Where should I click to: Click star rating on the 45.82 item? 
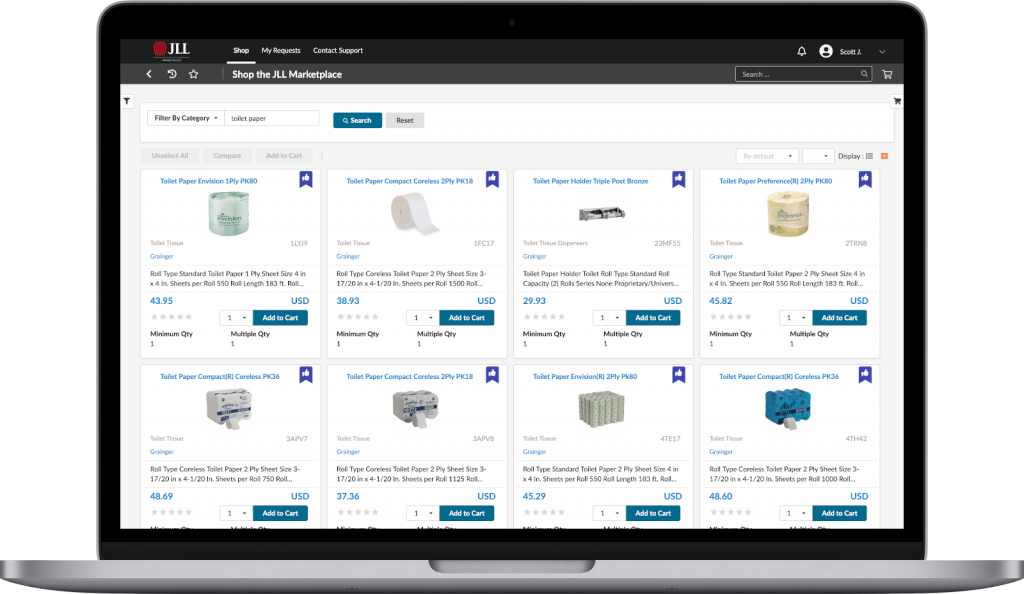(731, 317)
